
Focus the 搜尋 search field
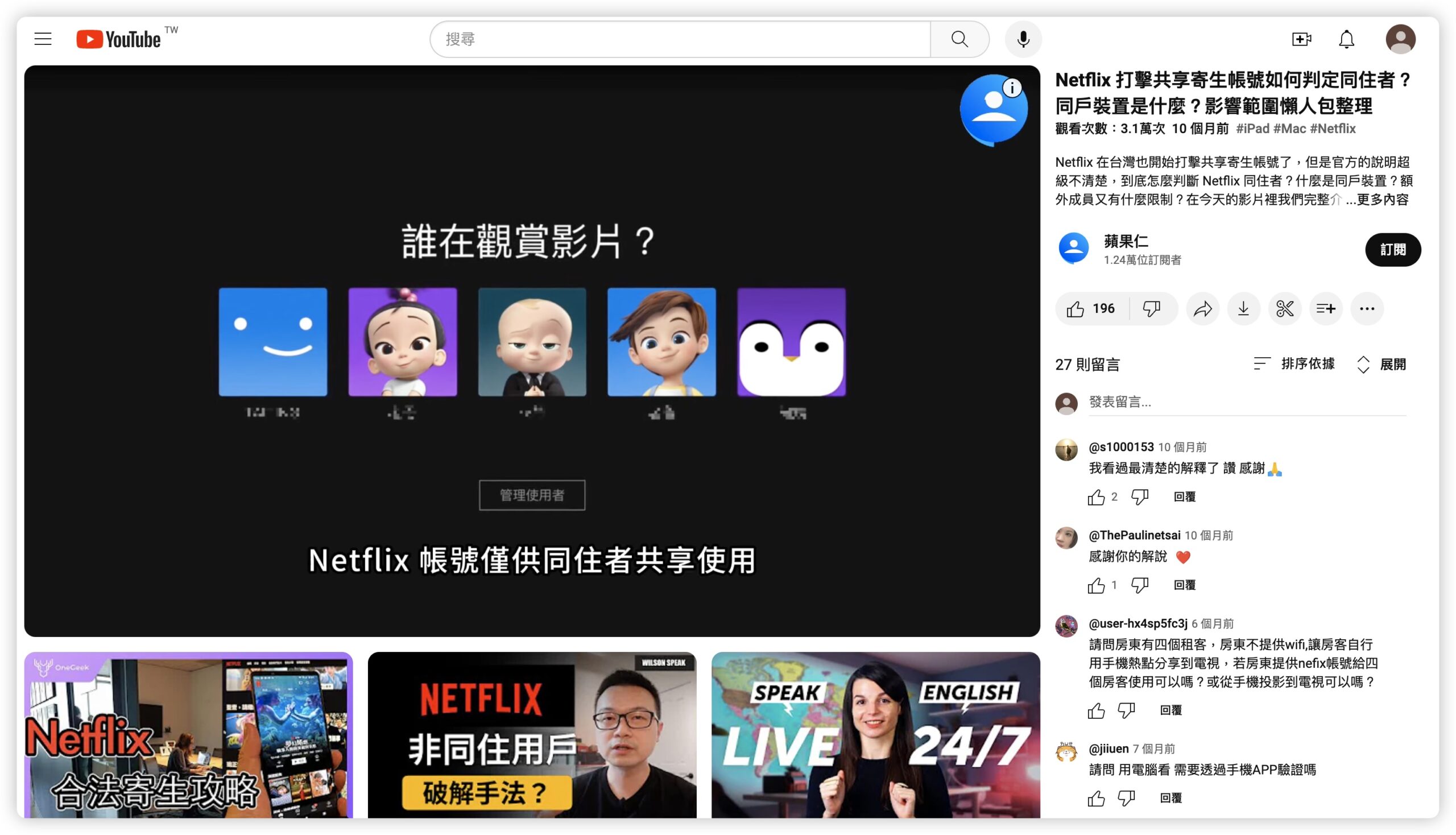(680, 39)
